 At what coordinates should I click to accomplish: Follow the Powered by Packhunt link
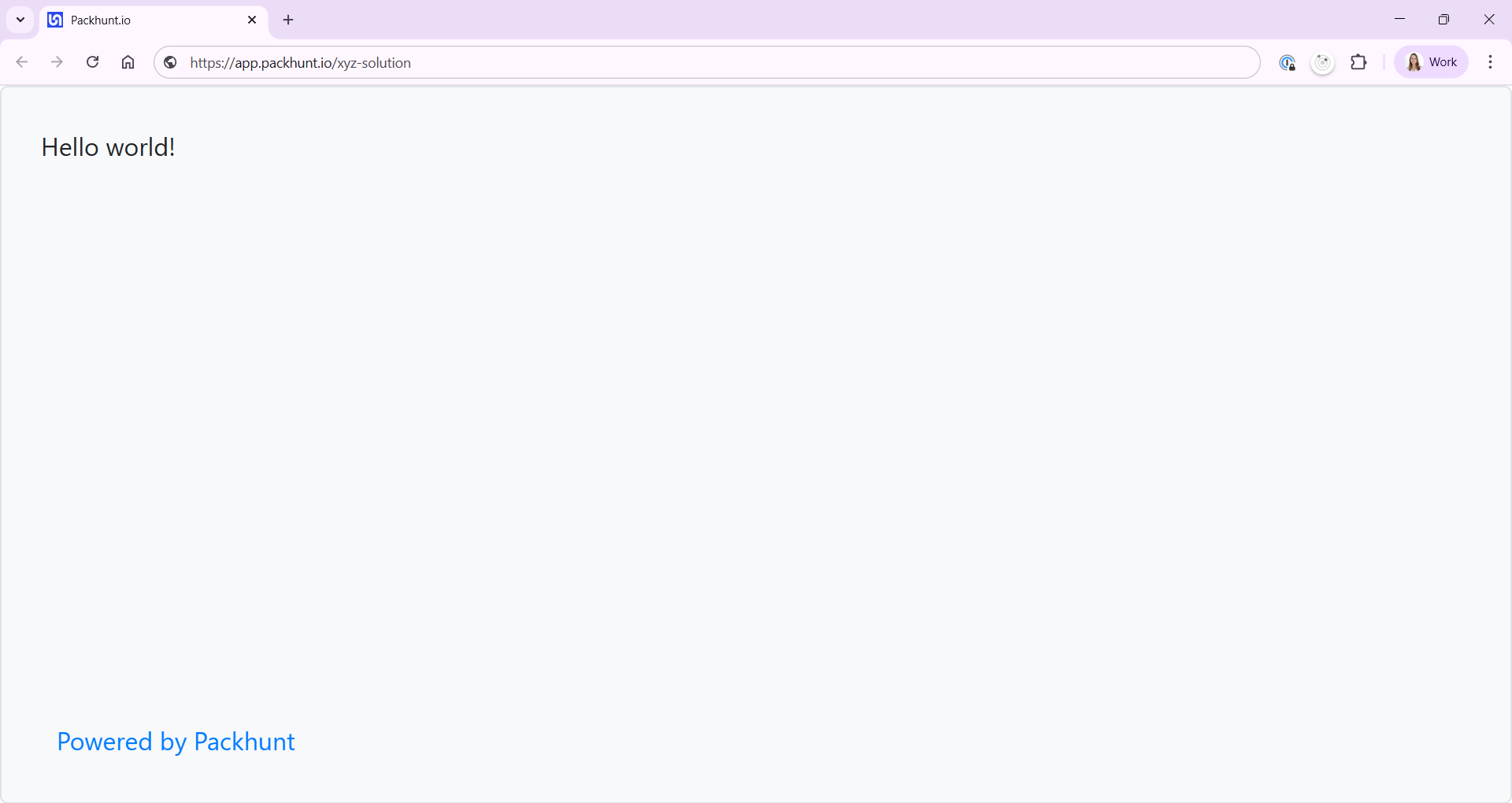176,742
